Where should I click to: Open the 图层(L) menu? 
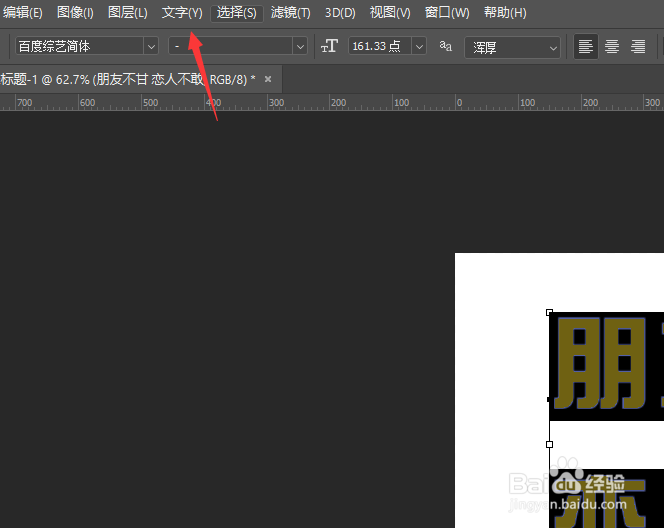coord(127,13)
